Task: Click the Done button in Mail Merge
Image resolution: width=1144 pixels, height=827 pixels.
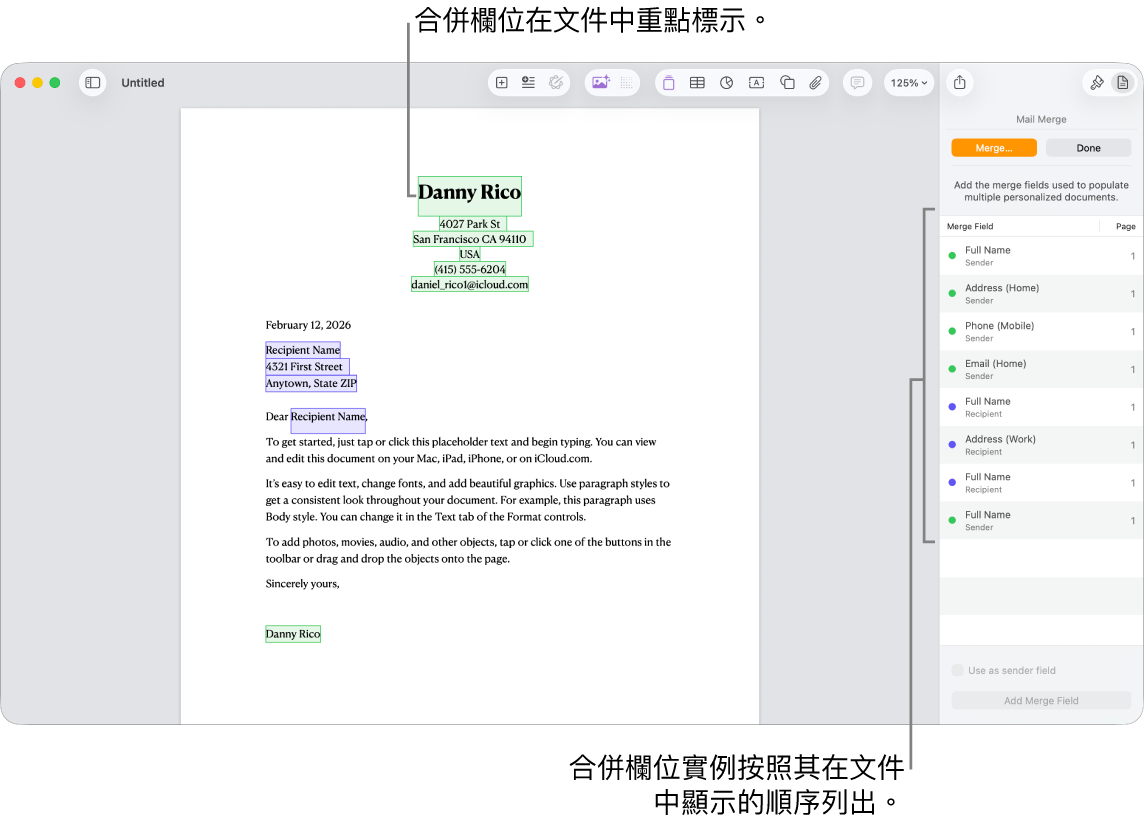Action: (1088, 148)
